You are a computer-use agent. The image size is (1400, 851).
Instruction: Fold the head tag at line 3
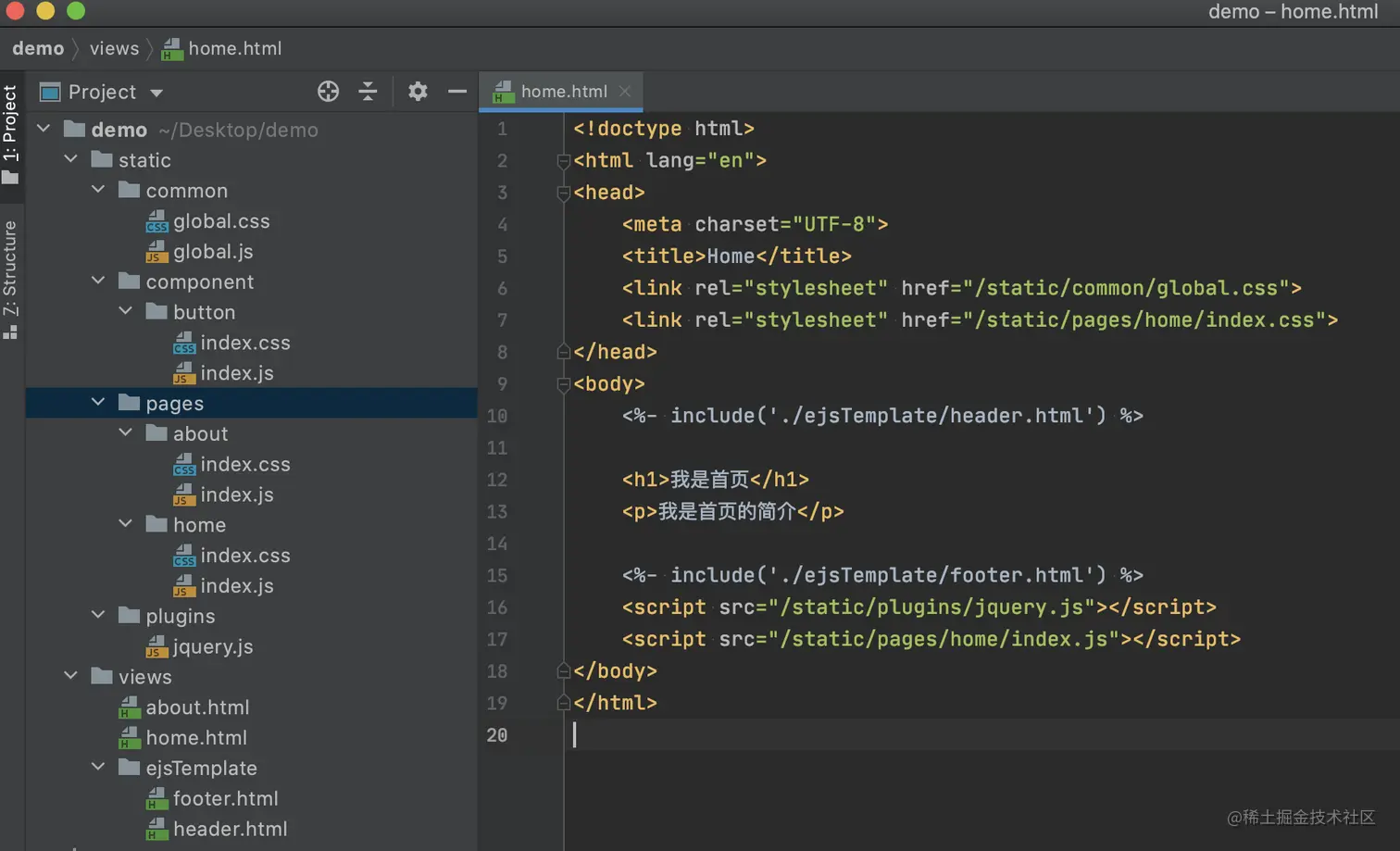click(x=563, y=193)
